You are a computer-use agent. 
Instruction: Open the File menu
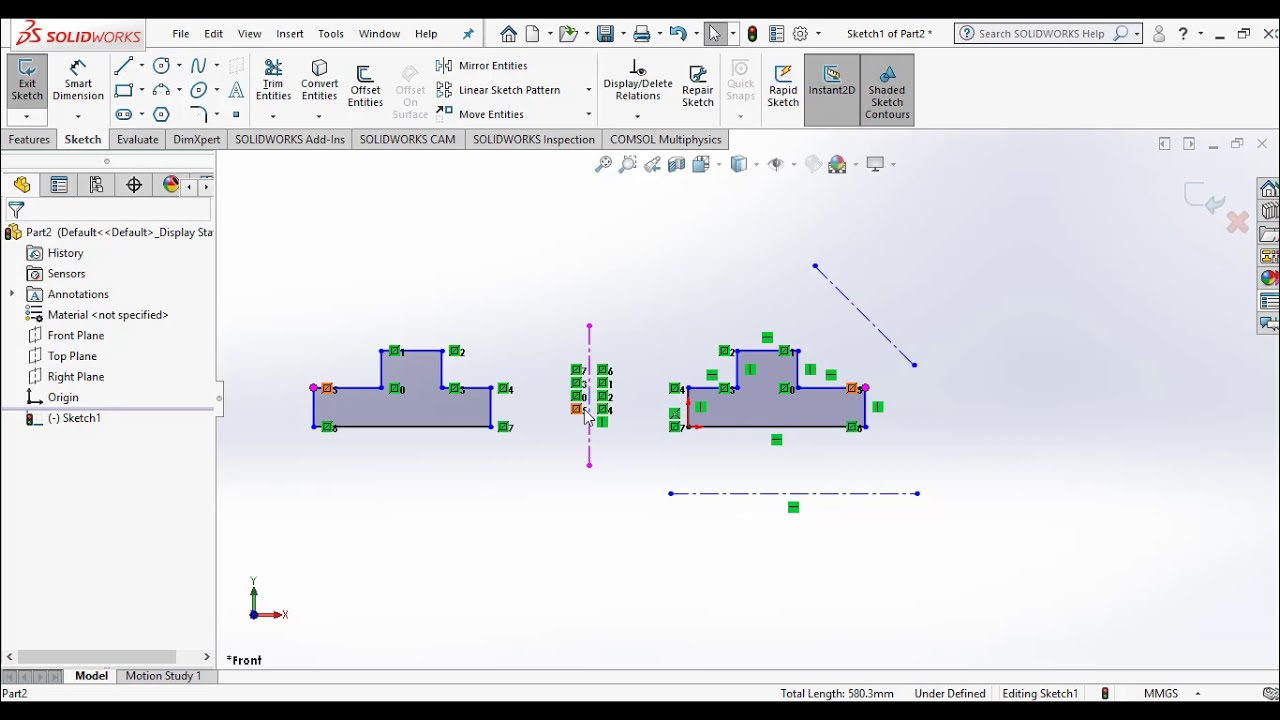coord(181,34)
